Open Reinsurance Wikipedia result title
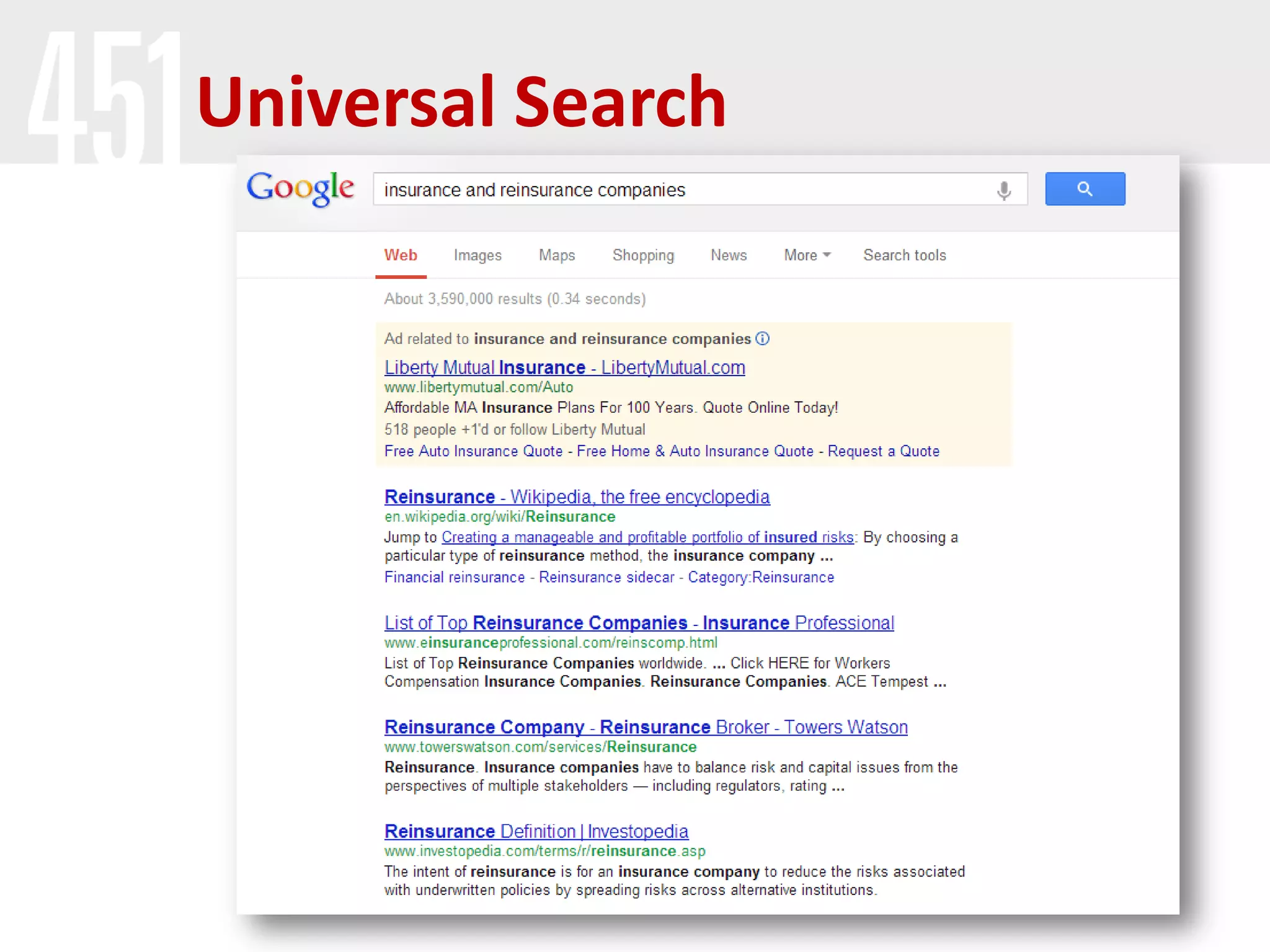 pos(577,497)
